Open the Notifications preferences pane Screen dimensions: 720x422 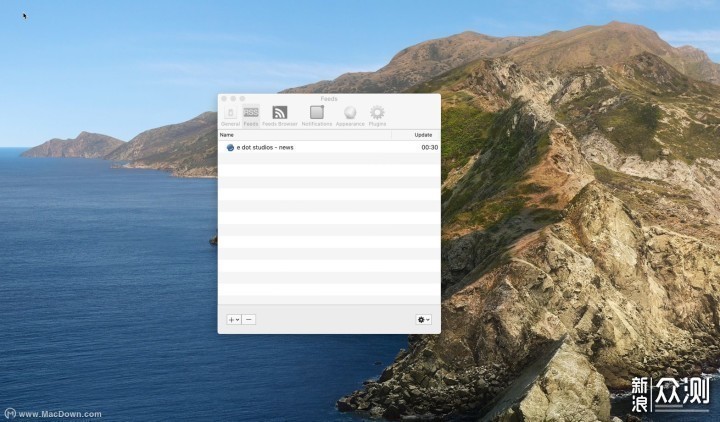coord(316,116)
